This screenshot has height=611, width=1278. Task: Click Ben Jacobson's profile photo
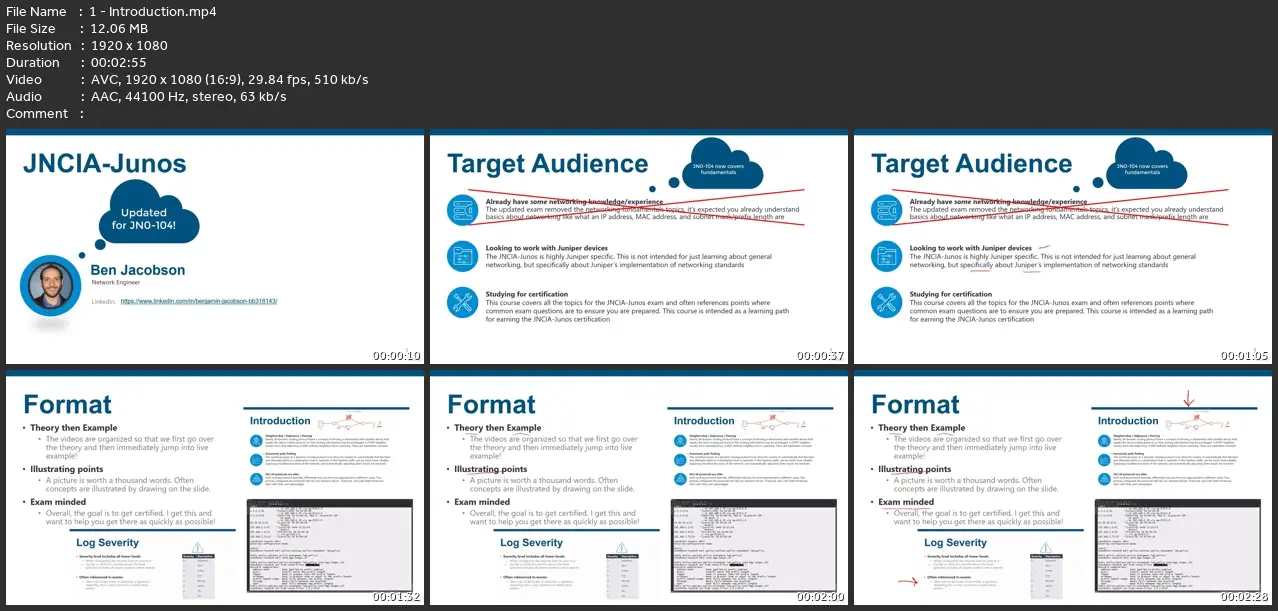tap(50, 285)
